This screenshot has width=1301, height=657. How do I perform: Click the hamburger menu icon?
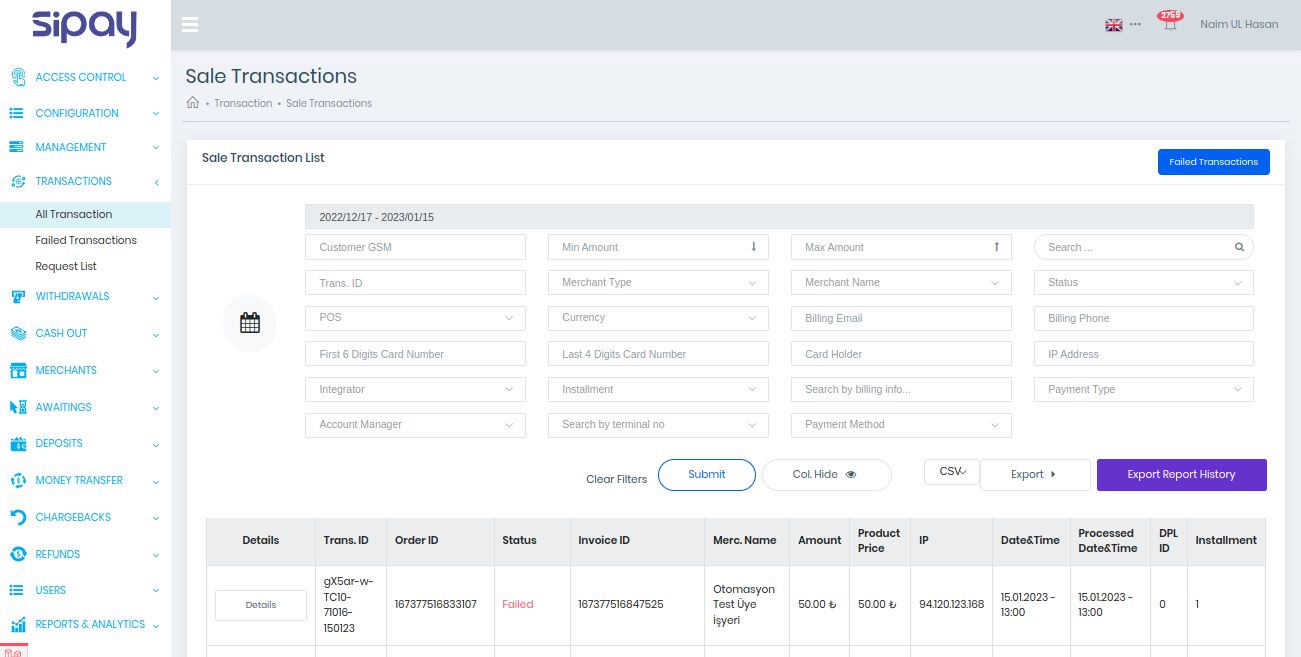pos(190,25)
